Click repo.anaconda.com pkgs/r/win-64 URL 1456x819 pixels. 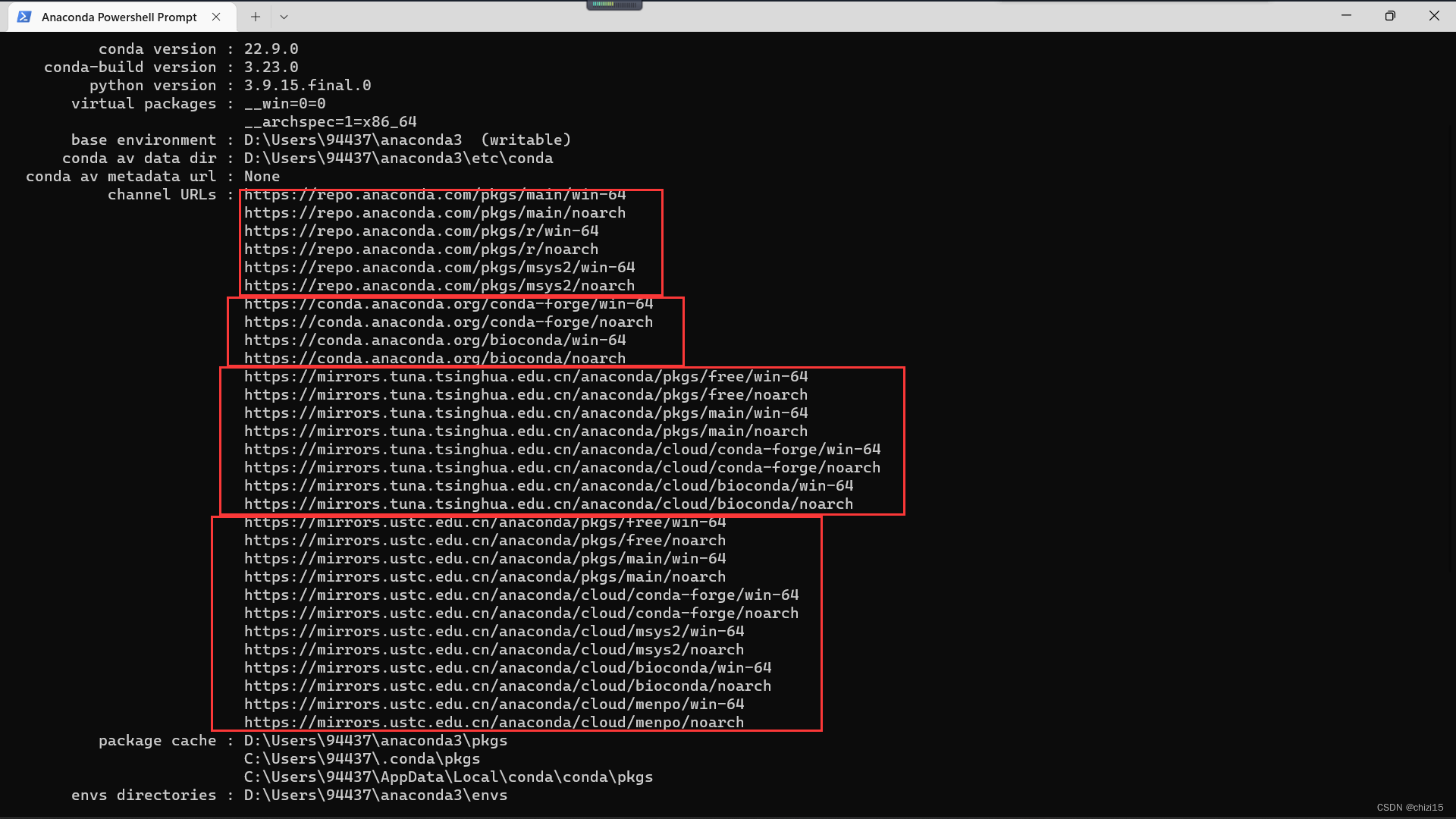(x=421, y=231)
